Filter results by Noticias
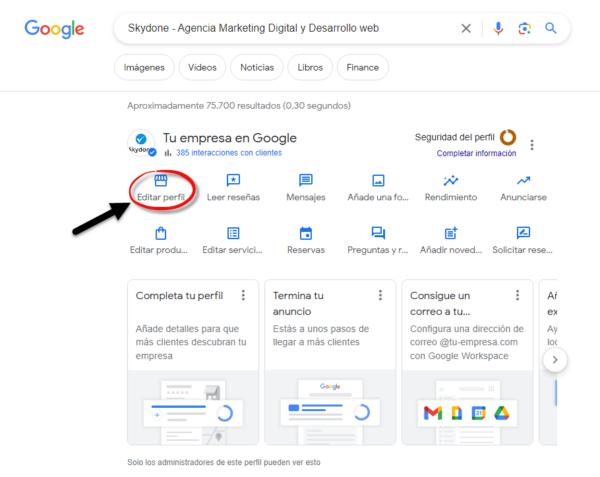This screenshot has height=477, width=600. pos(257,67)
